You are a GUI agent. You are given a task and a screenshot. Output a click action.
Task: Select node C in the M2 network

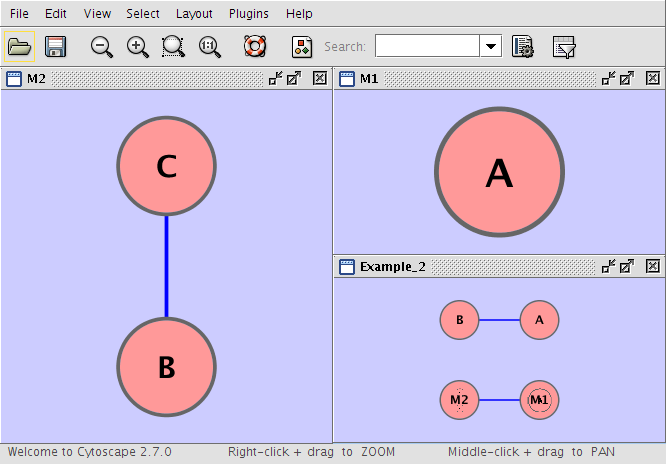pos(167,167)
